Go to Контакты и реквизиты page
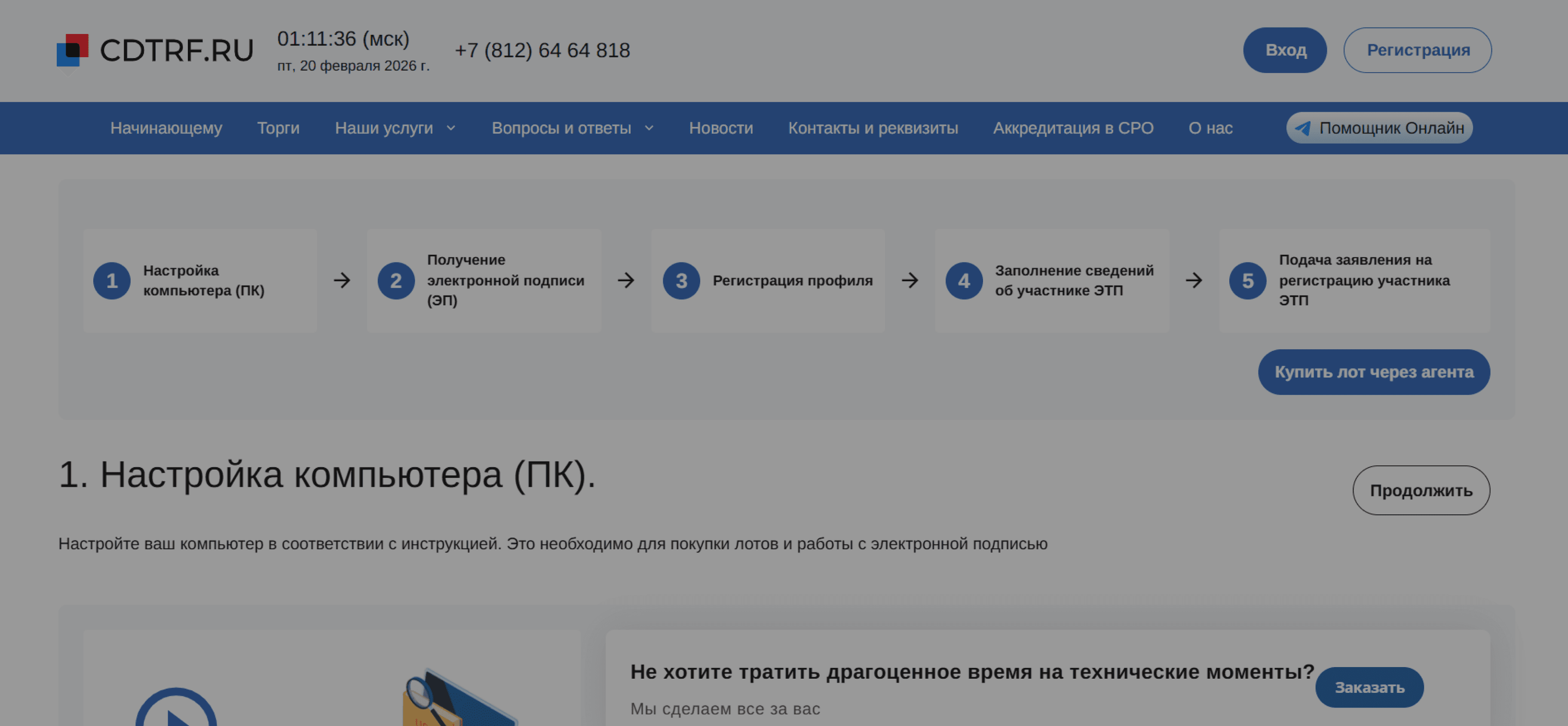This screenshot has height=726, width=1568. click(872, 129)
